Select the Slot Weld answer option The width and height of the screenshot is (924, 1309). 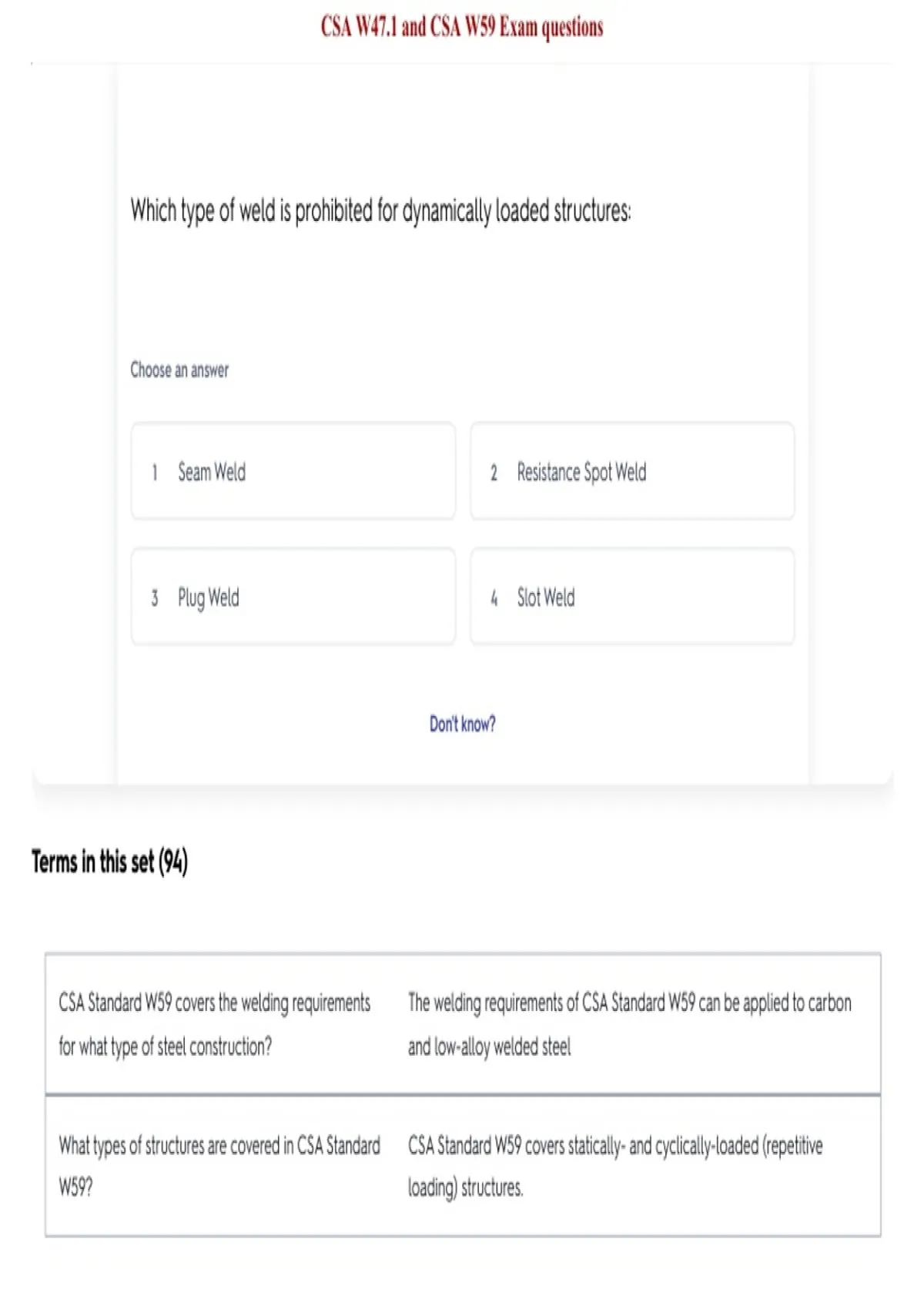pos(632,597)
